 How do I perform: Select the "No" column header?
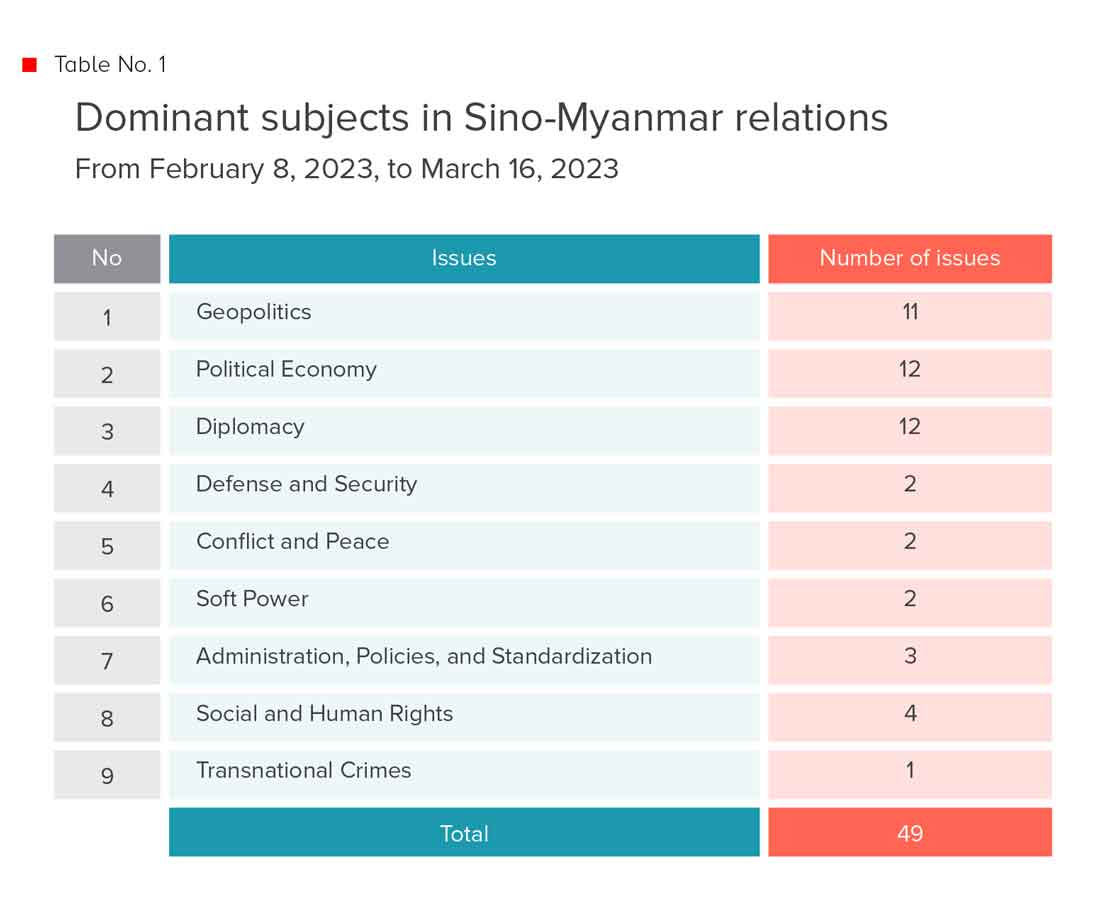tap(107, 258)
